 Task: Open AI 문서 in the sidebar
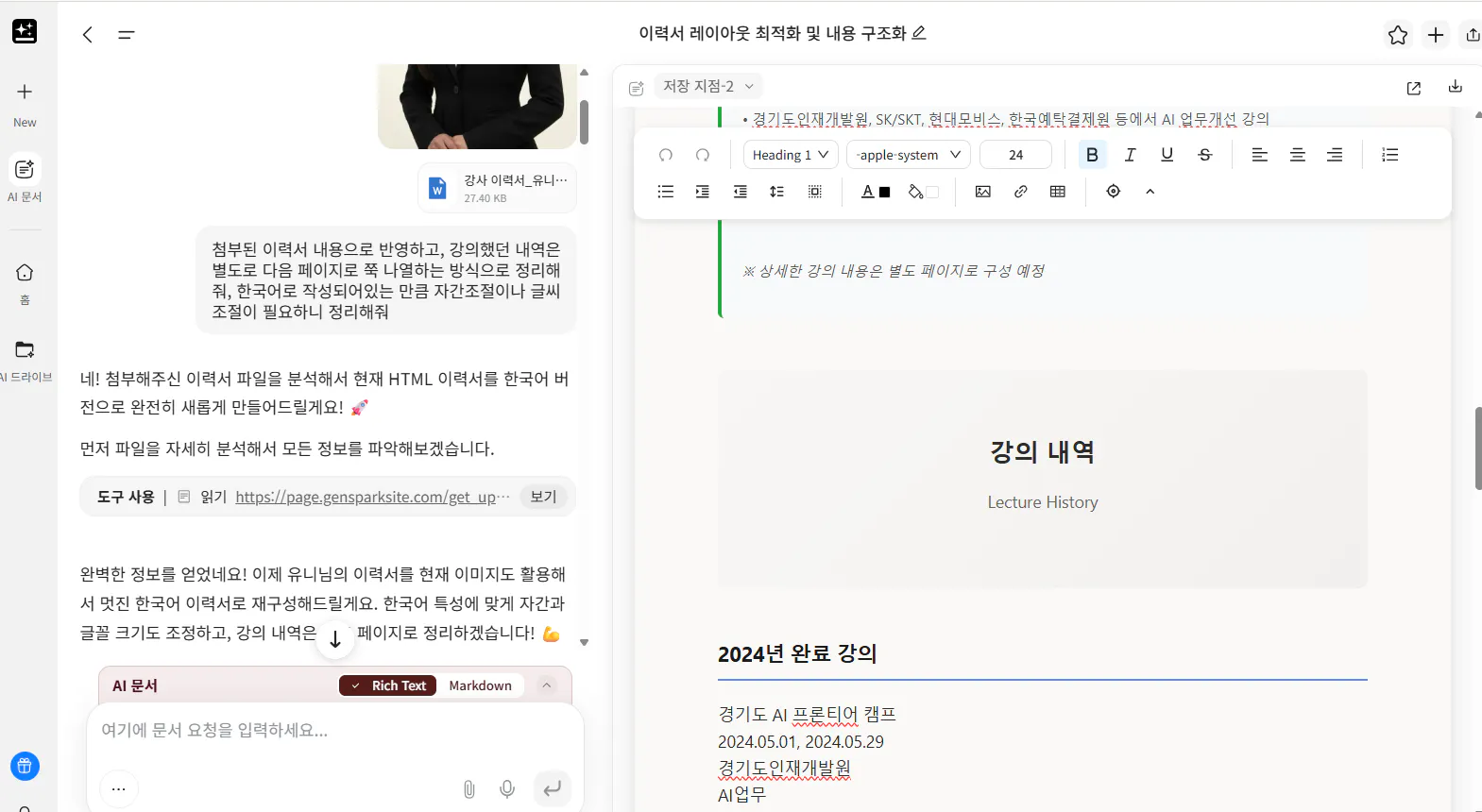[x=25, y=178]
